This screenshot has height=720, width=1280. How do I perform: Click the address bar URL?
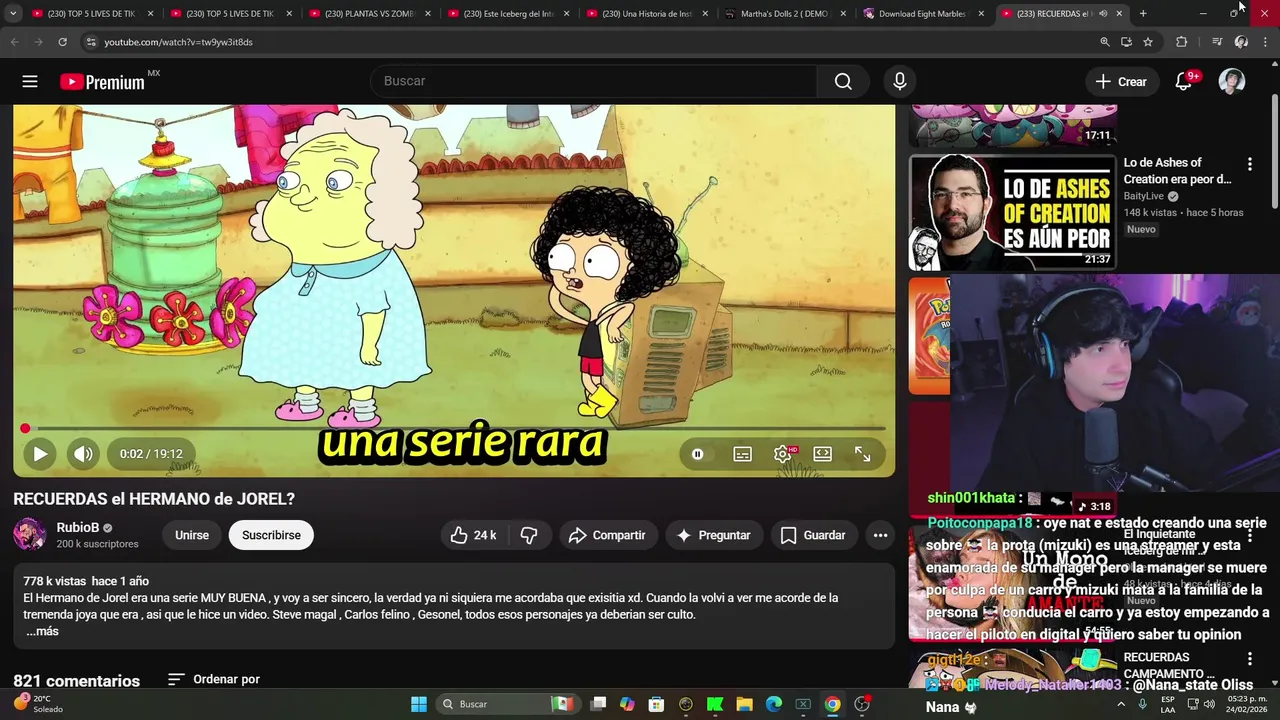(178, 42)
